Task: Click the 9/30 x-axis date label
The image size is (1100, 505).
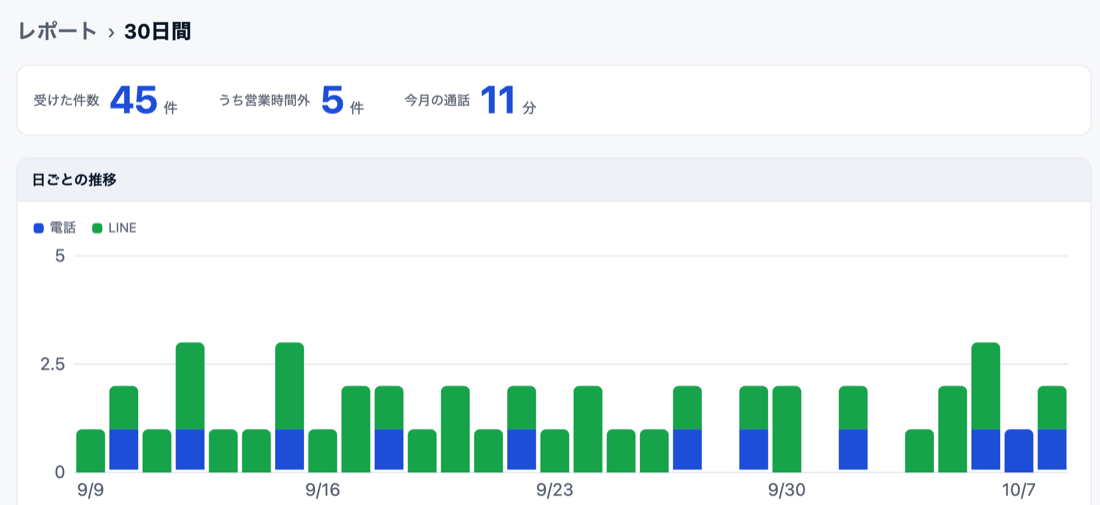Action: (787, 490)
